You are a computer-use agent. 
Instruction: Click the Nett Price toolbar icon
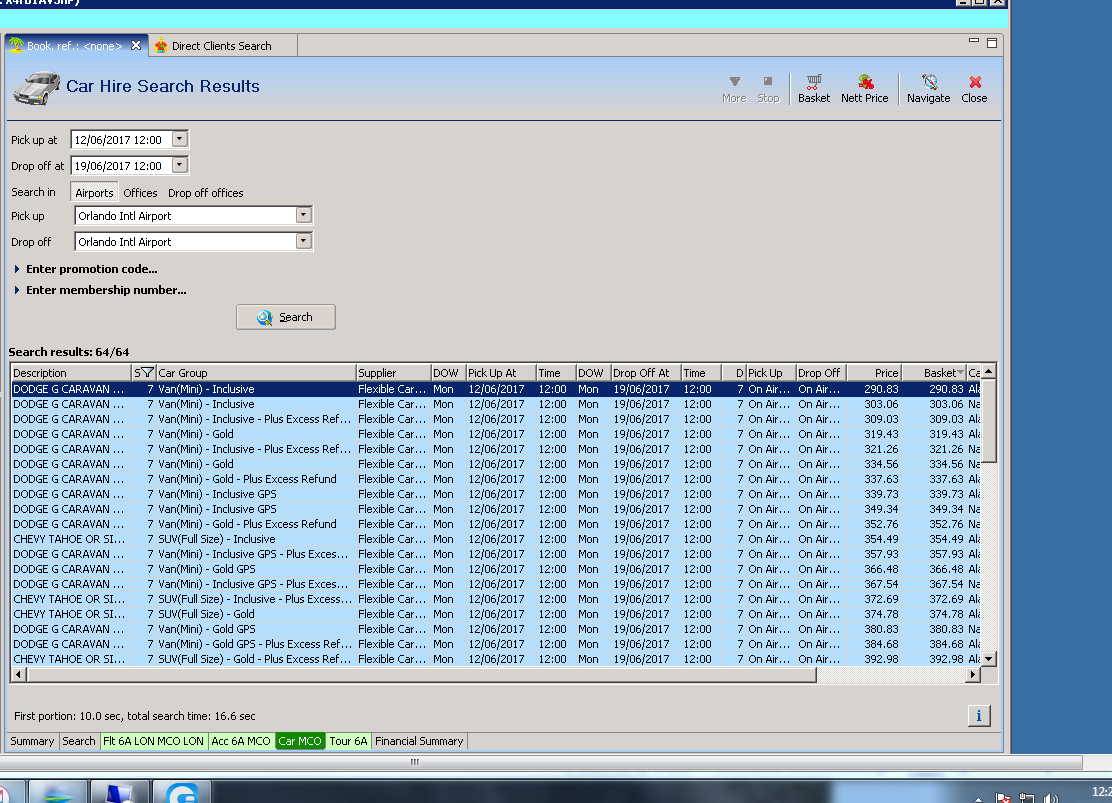[x=864, y=88]
